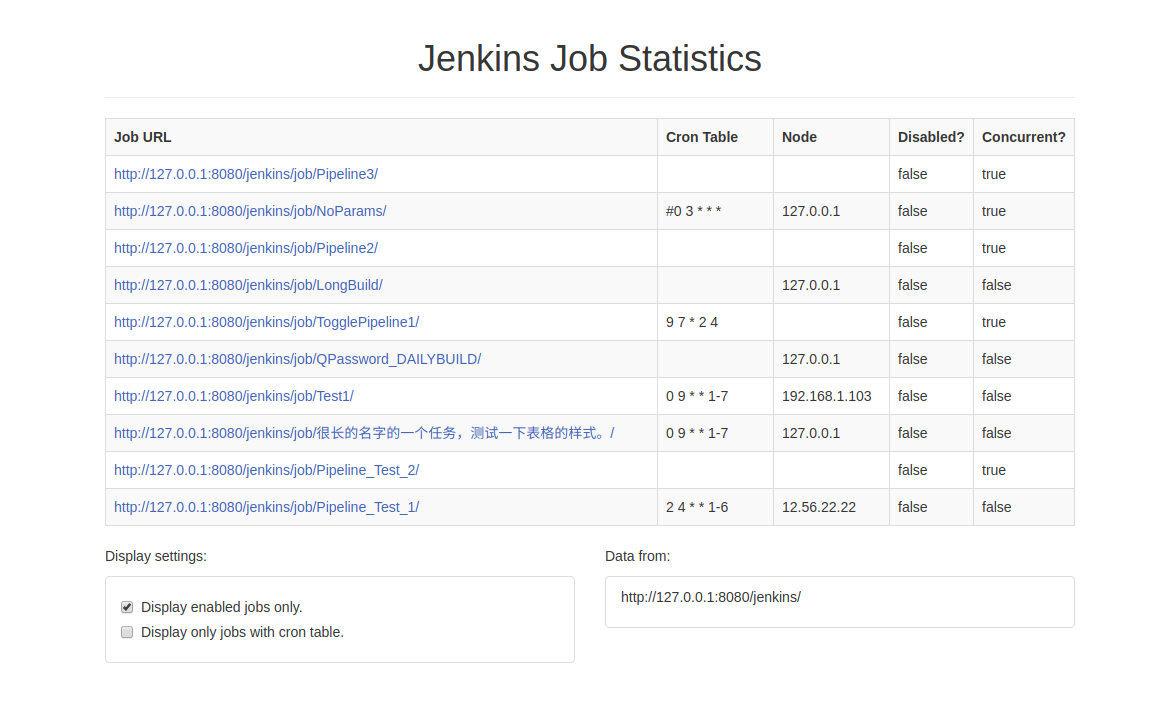The width and height of the screenshot is (1172, 713).
Task: Click the QPassword_DAILYBUILD row's node cell
Action: coord(831,359)
